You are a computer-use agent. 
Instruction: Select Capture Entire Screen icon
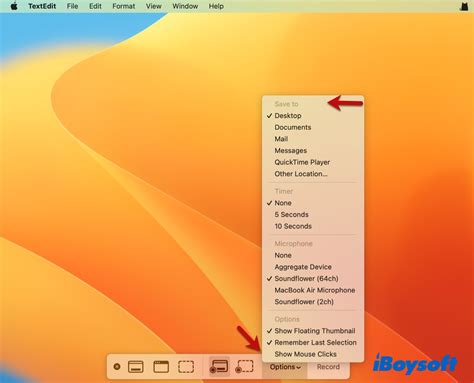click(x=136, y=367)
